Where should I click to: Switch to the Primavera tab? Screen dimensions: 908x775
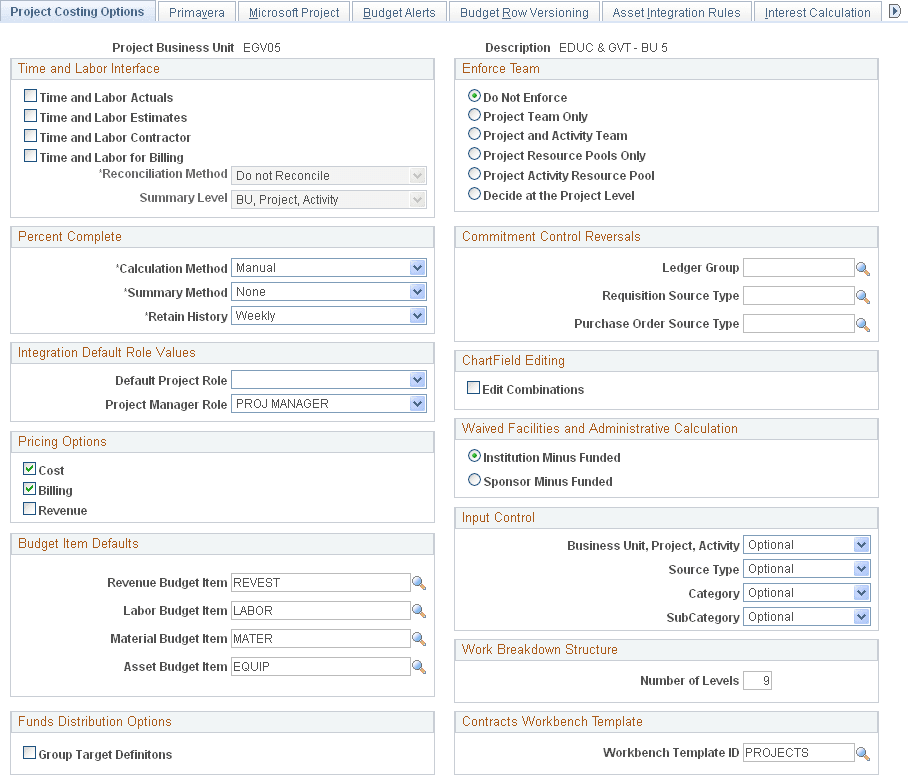[x=196, y=11]
